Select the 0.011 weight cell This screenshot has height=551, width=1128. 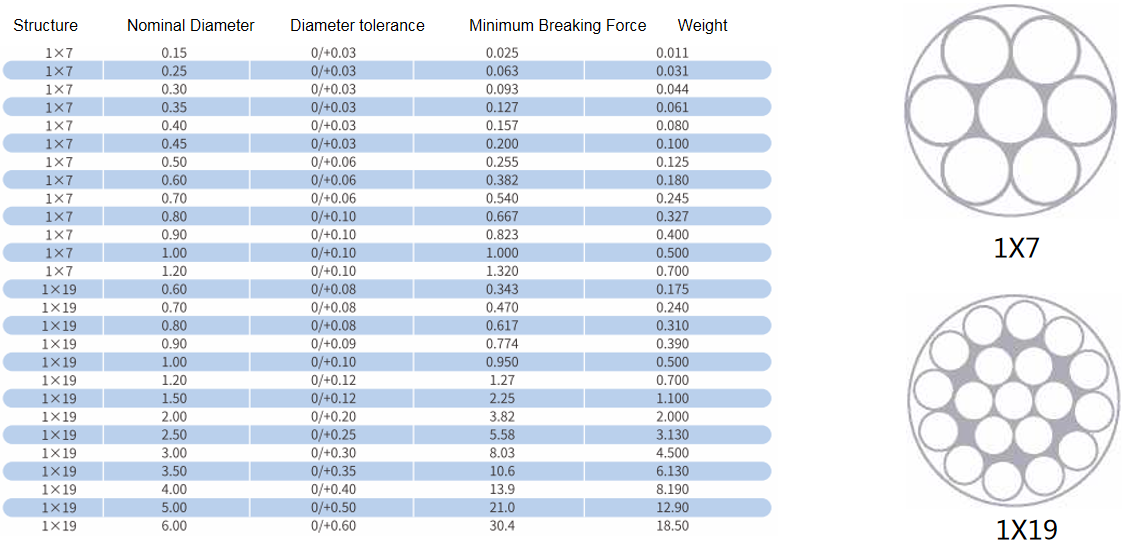tap(673, 53)
